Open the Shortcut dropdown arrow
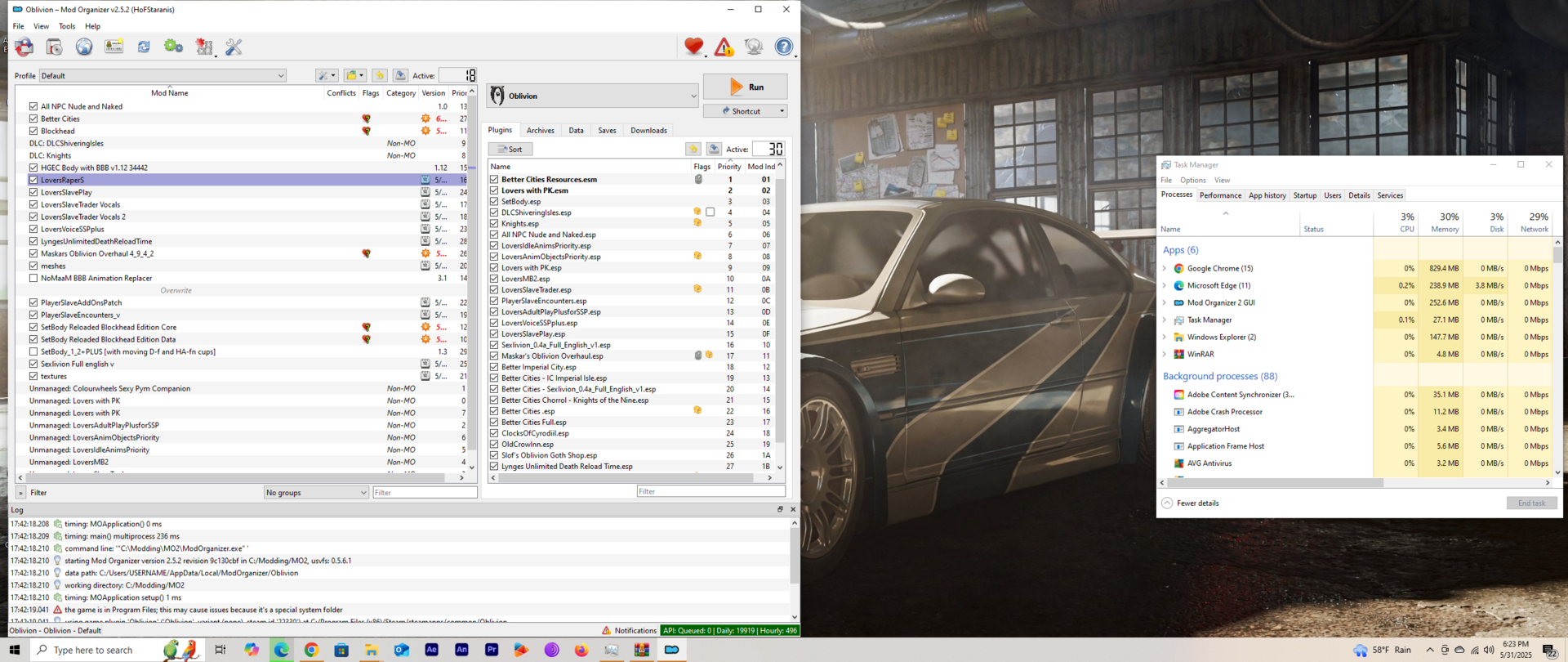This screenshot has height=662, width=1568. pyautogui.click(x=782, y=111)
